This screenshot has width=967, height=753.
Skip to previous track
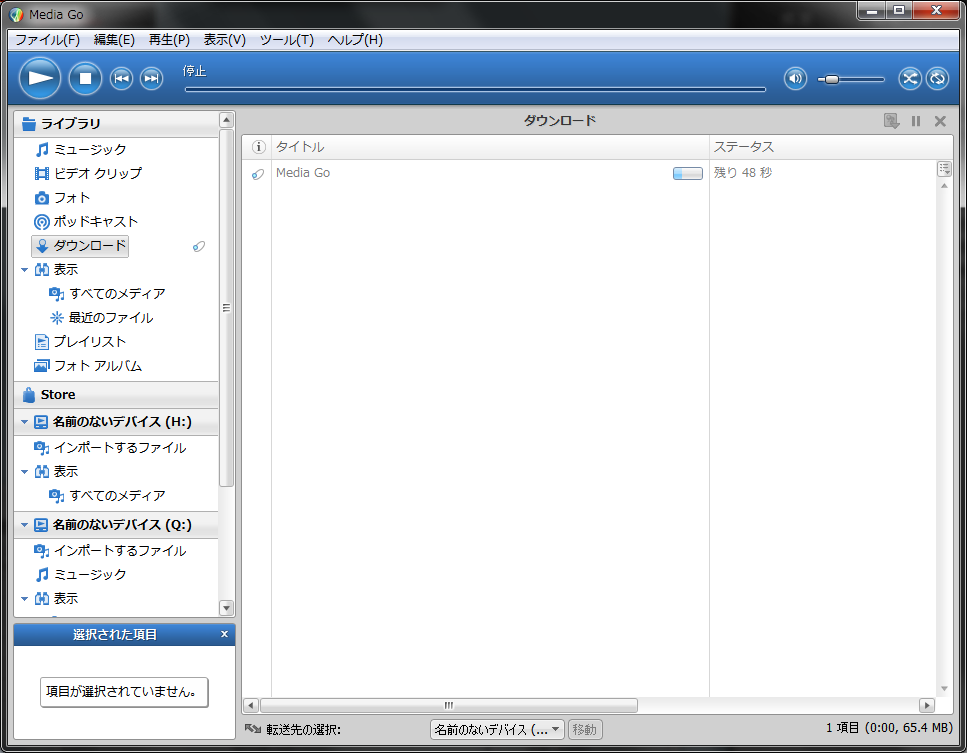[121, 78]
